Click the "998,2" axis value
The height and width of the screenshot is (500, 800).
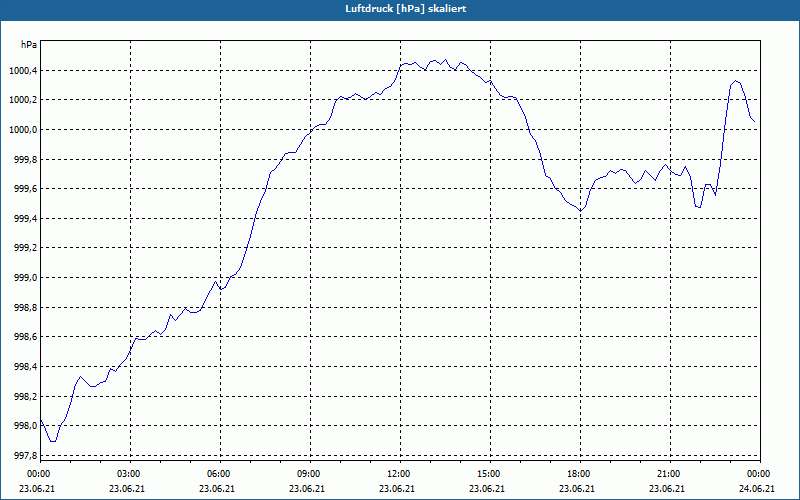[x=25, y=396]
